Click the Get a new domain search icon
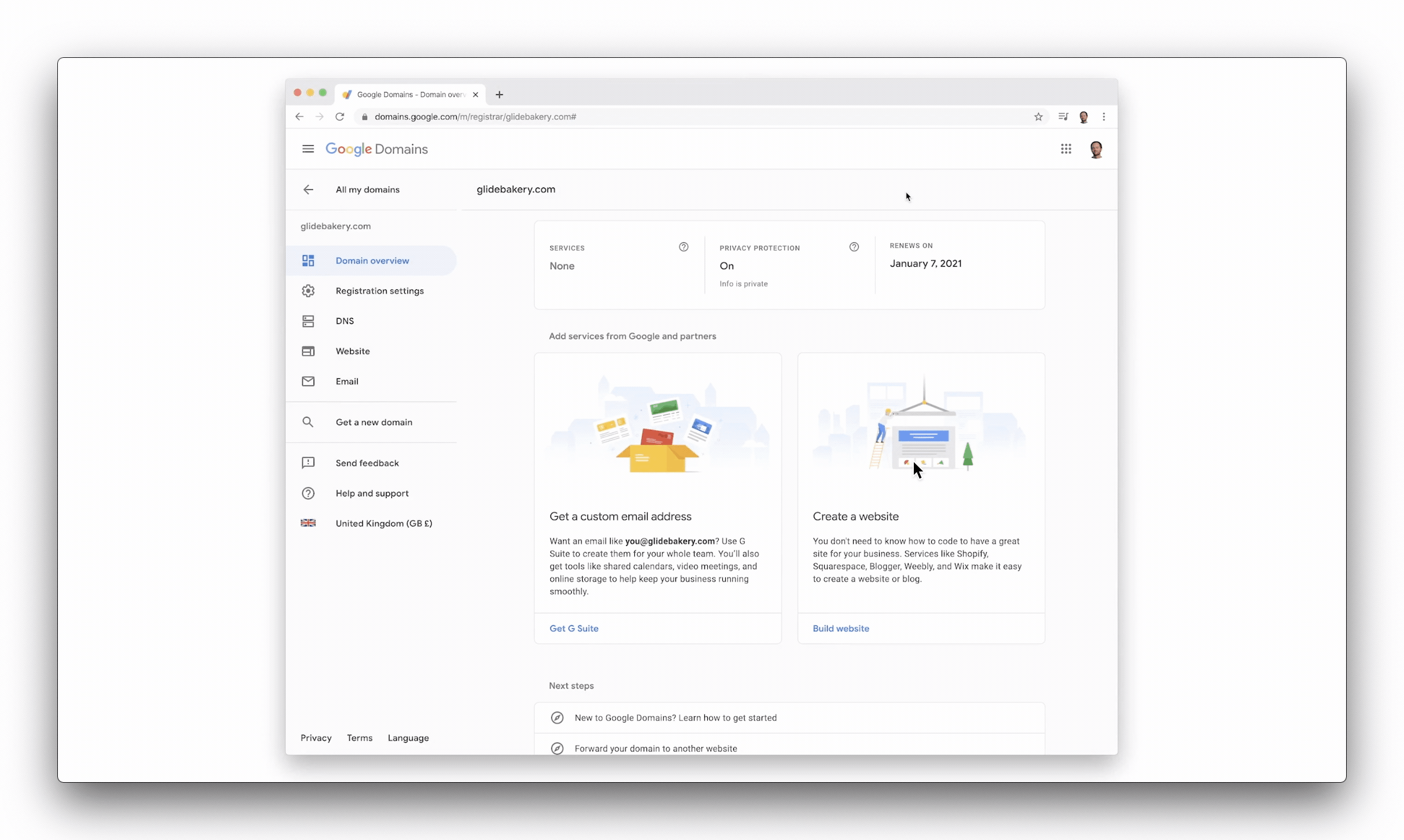 click(x=308, y=422)
